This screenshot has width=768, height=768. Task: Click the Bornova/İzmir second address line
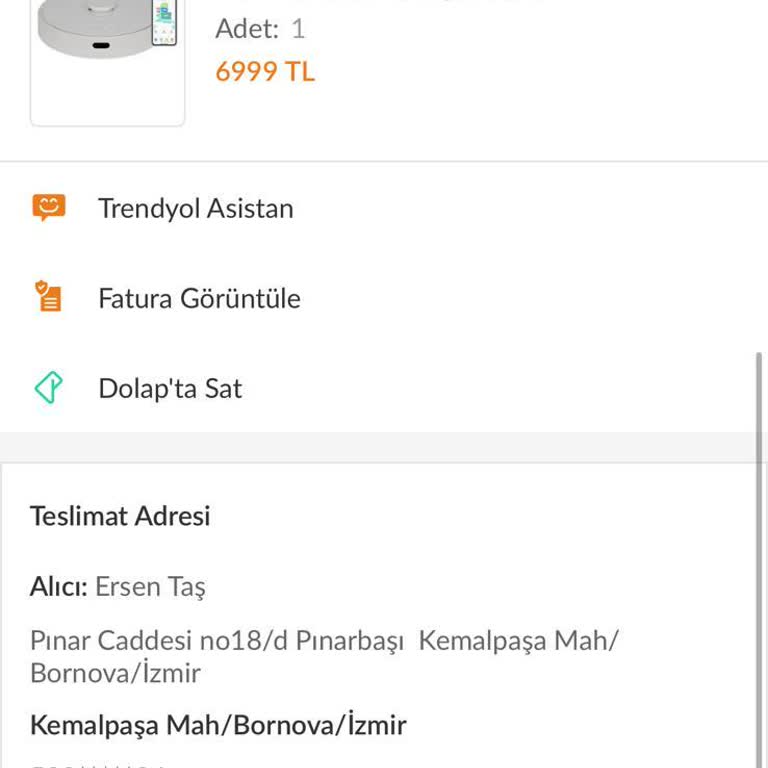(116, 672)
